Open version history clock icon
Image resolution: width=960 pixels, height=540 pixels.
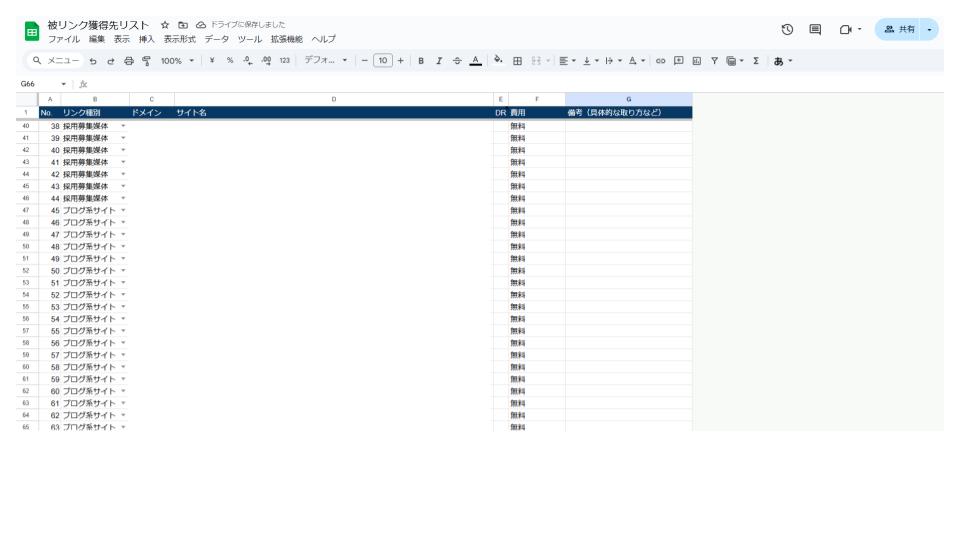tap(787, 29)
